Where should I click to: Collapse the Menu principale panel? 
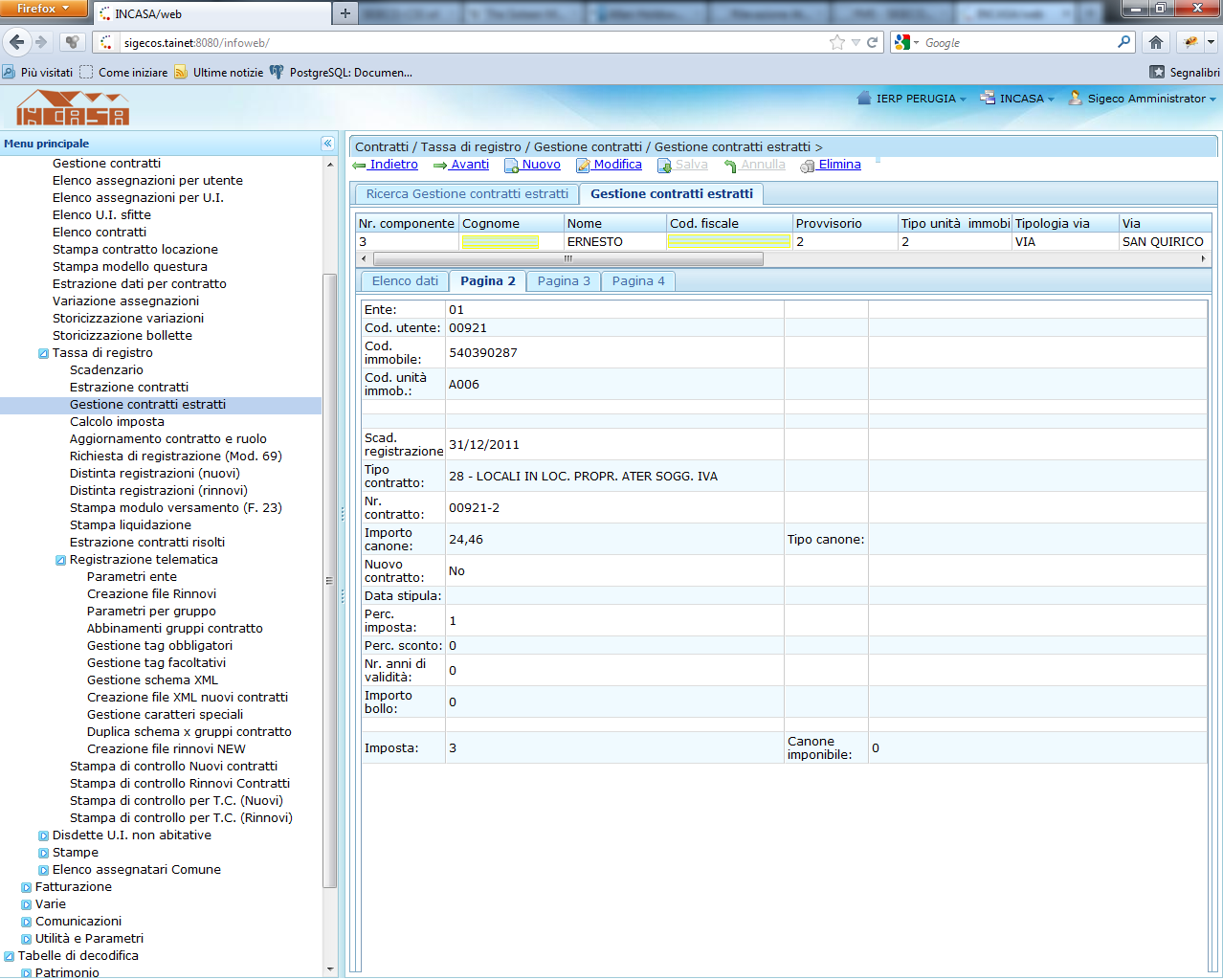click(x=327, y=144)
